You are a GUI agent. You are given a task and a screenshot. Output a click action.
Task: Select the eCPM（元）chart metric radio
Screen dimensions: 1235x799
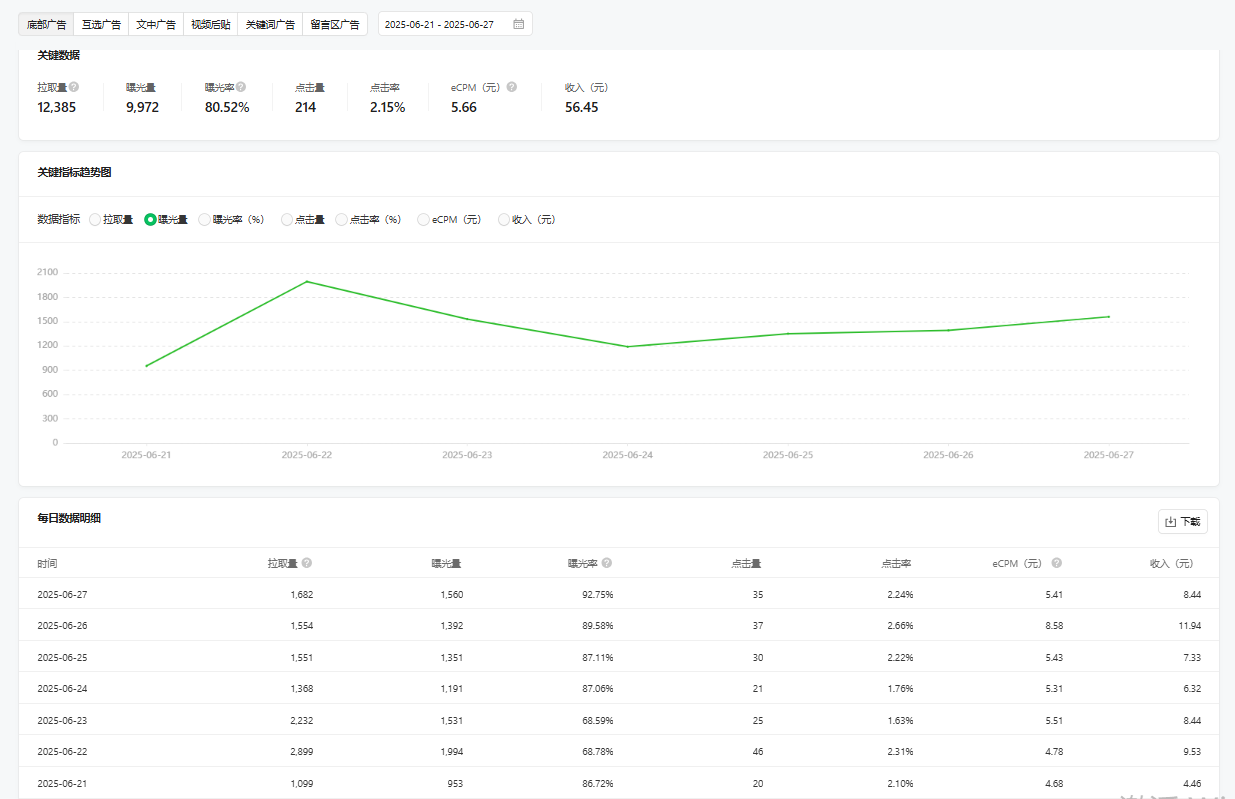[x=424, y=219]
